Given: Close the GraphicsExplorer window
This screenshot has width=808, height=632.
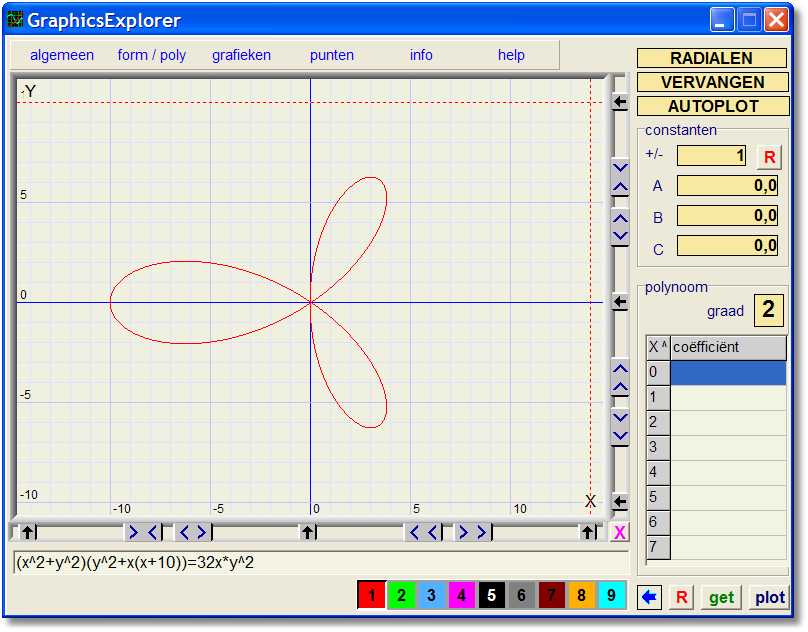Looking at the screenshot, I should (x=776, y=20).
